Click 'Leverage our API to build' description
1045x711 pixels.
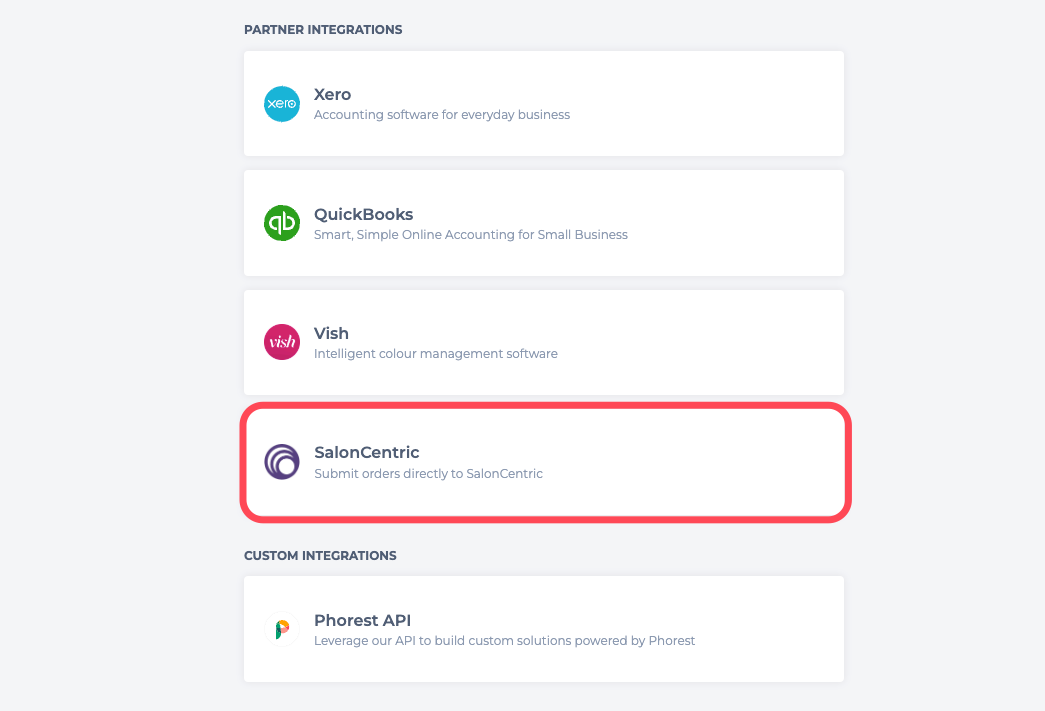505,640
